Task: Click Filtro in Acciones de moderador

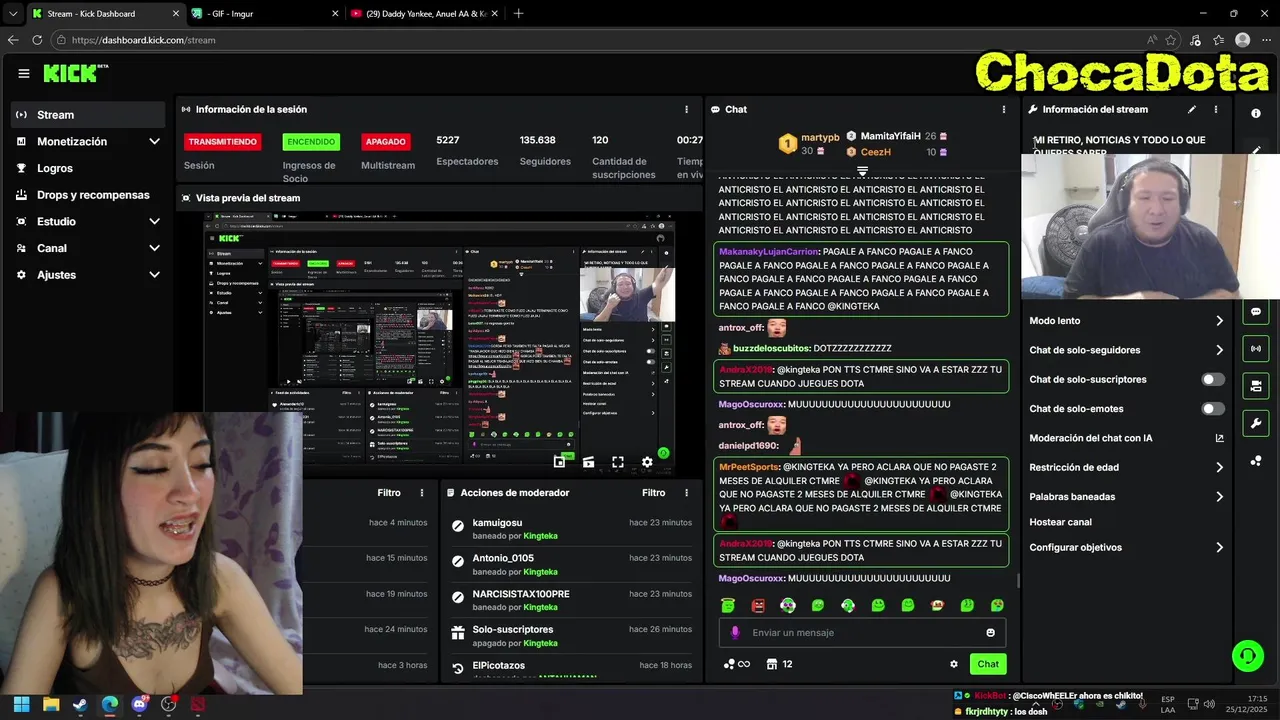Action: pyautogui.click(x=653, y=493)
